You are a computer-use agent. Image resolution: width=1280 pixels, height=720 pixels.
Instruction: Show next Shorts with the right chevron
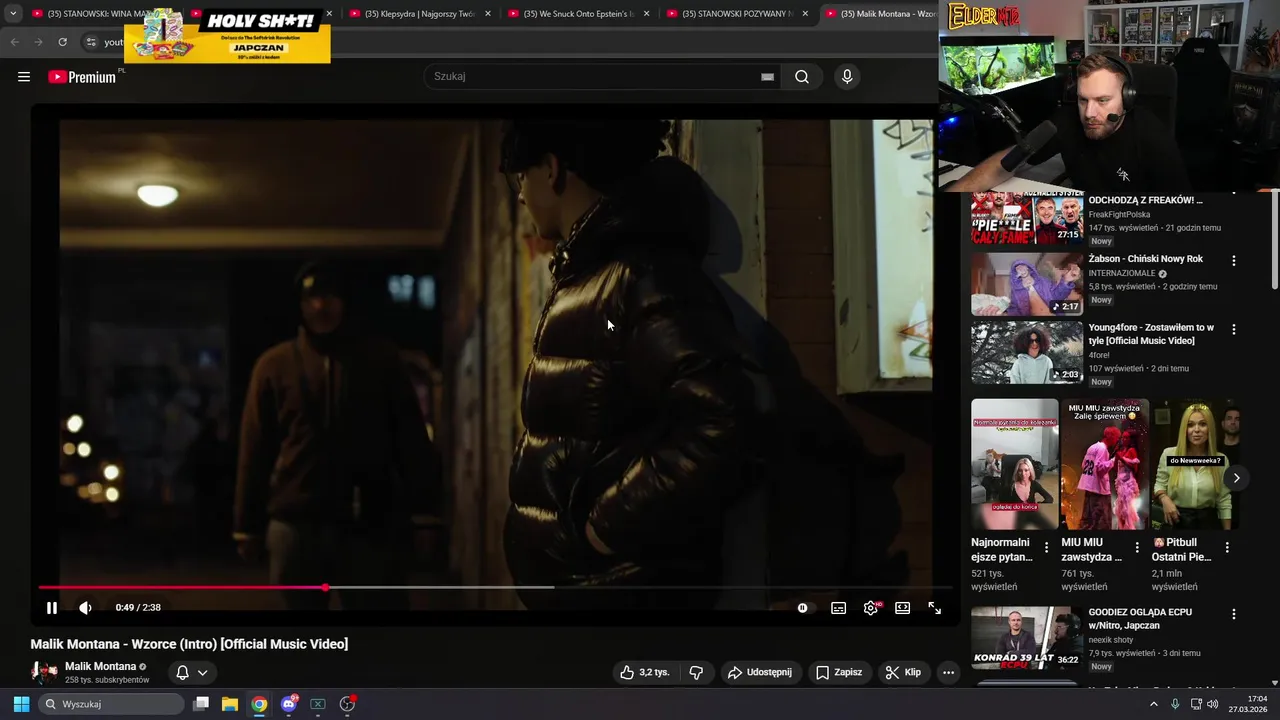[1236, 478]
